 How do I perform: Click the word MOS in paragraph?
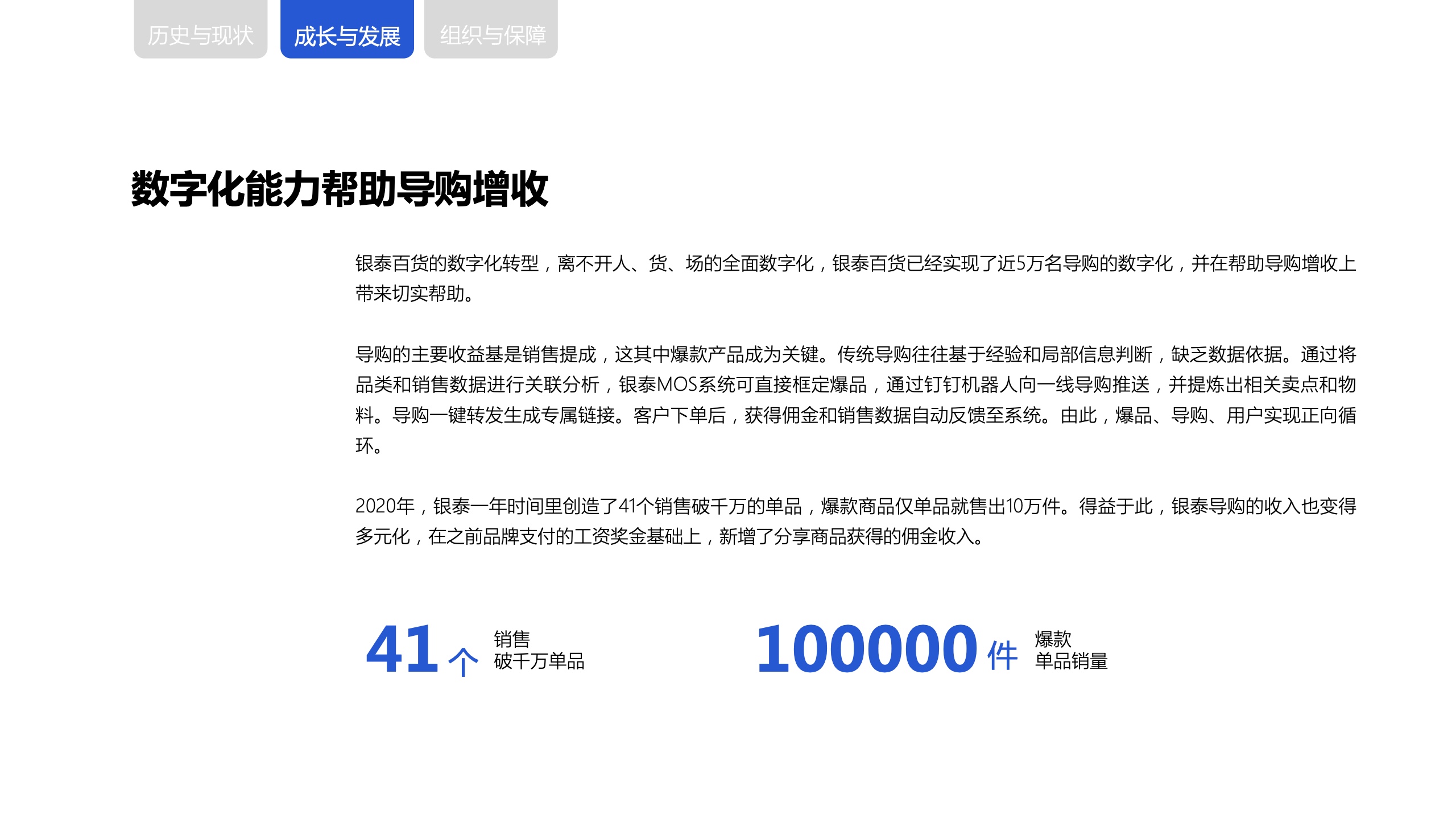pyautogui.click(x=677, y=384)
